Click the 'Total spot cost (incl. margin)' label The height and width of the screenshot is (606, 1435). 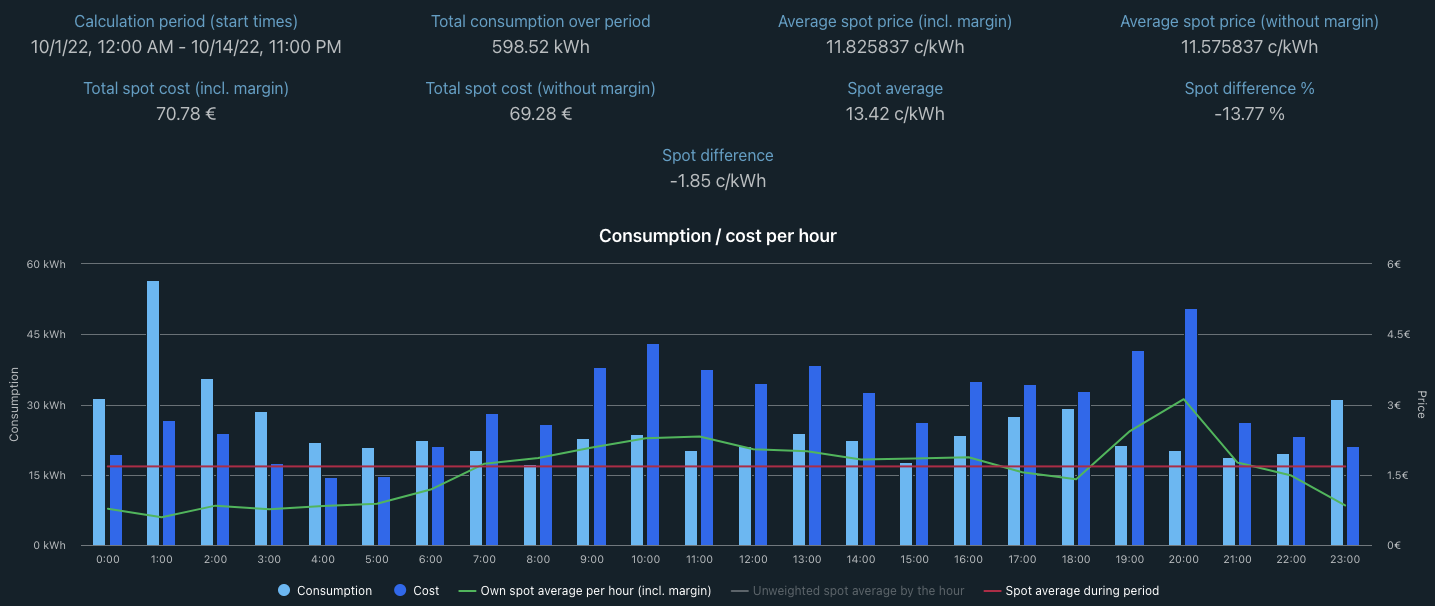[186, 88]
